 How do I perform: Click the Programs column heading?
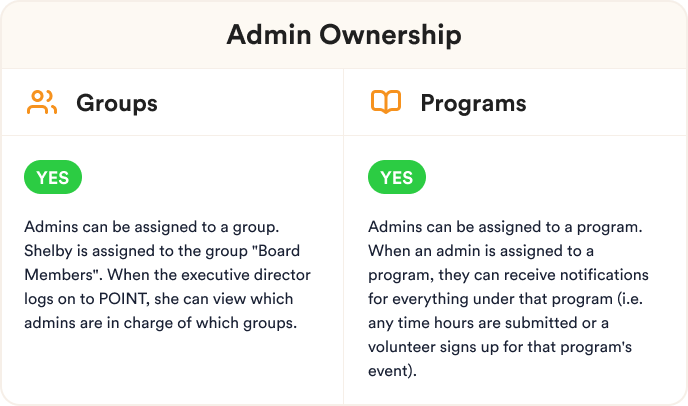coord(473,104)
